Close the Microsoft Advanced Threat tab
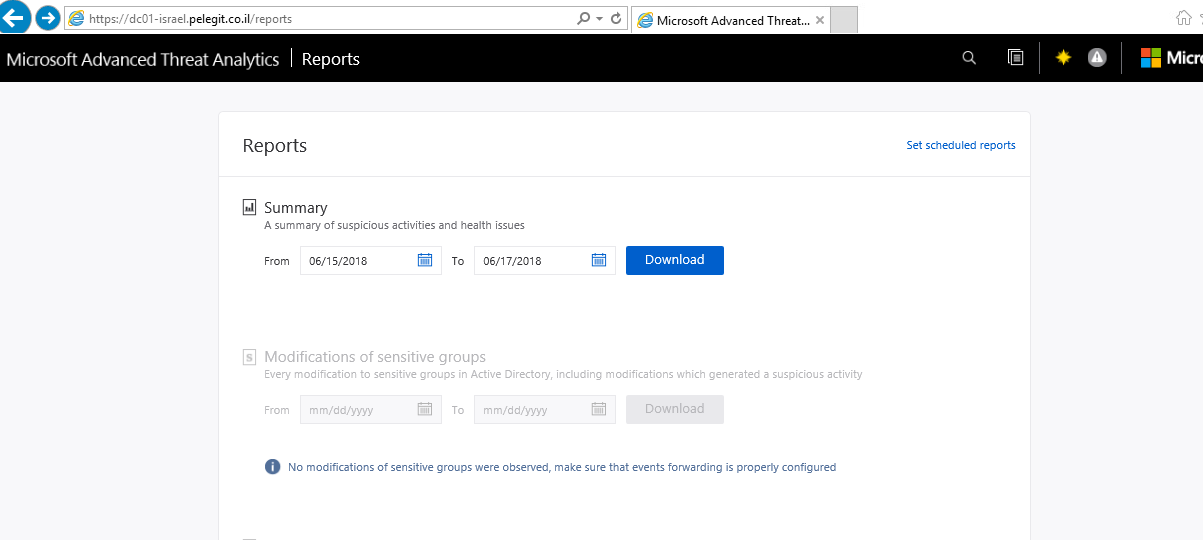1203x540 pixels. pos(820,20)
